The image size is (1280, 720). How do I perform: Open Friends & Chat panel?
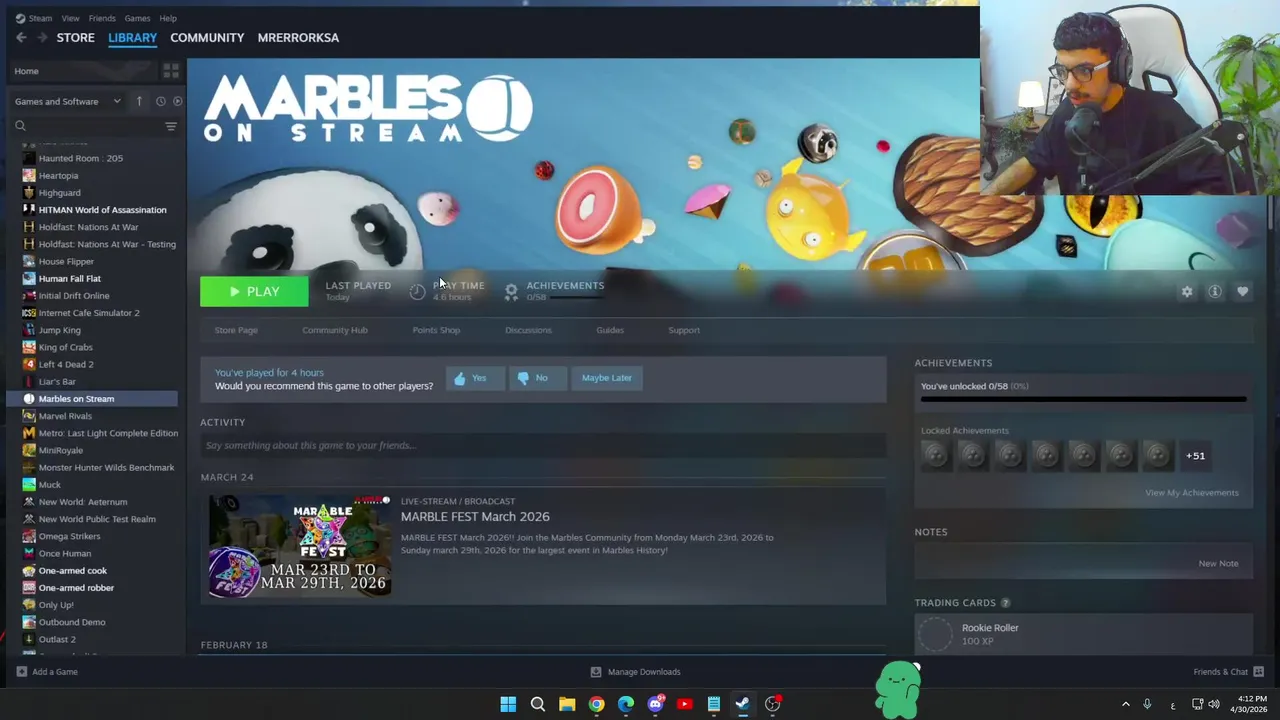tap(1228, 672)
